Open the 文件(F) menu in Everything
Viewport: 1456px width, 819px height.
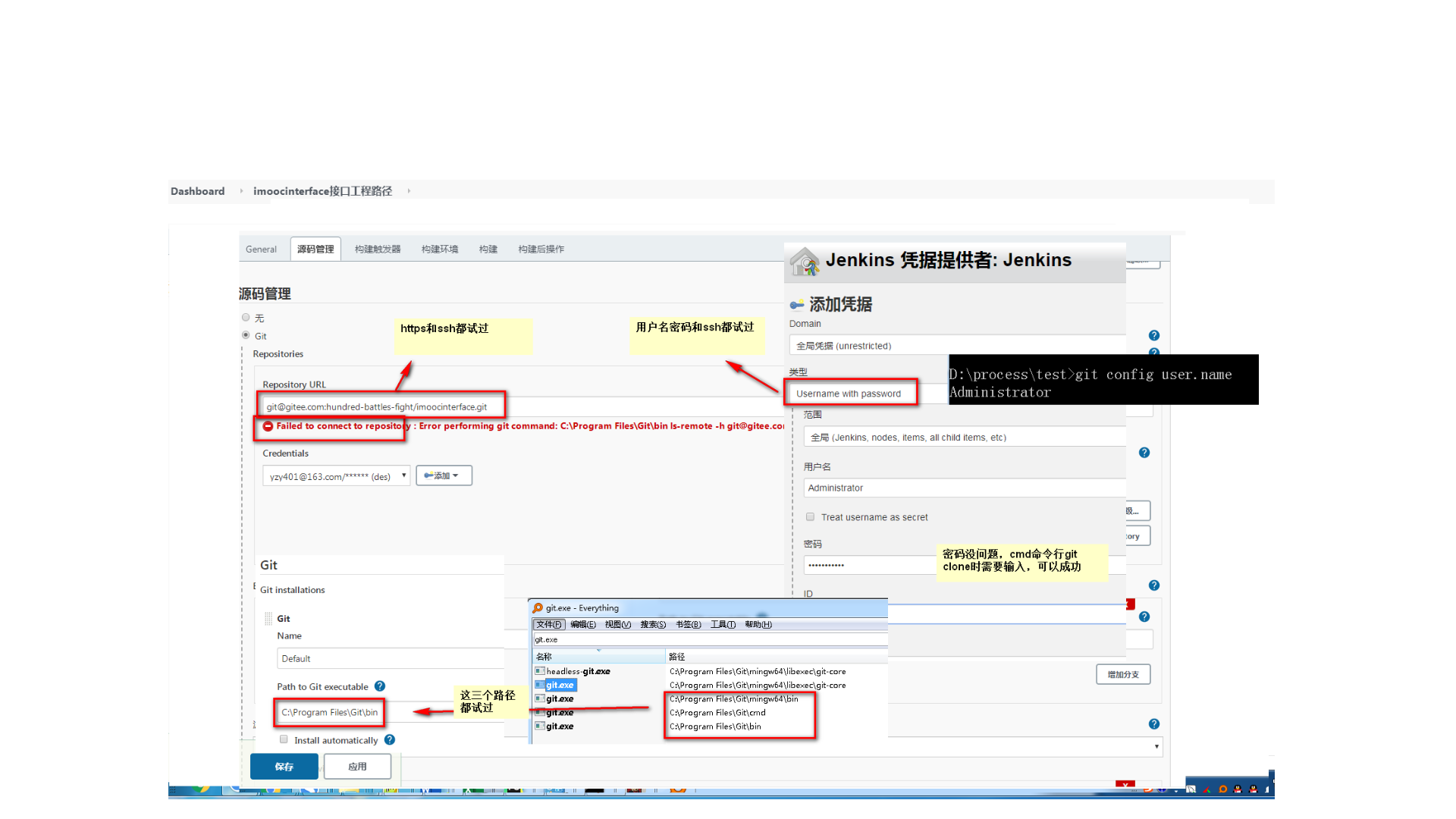tap(549, 625)
